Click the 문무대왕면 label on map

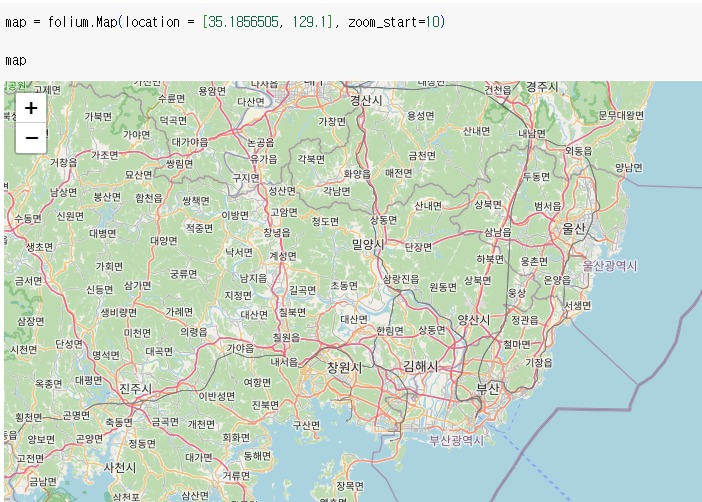click(x=621, y=115)
